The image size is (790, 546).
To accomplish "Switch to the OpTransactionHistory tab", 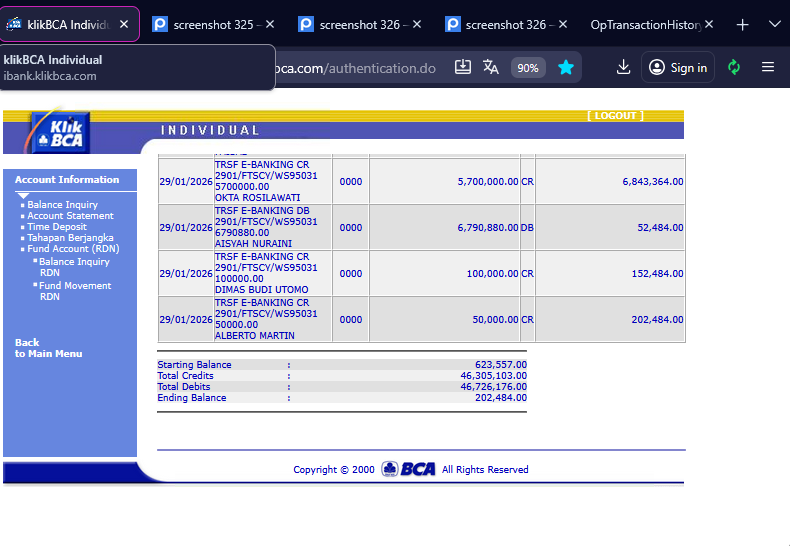I will pyautogui.click(x=650, y=25).
